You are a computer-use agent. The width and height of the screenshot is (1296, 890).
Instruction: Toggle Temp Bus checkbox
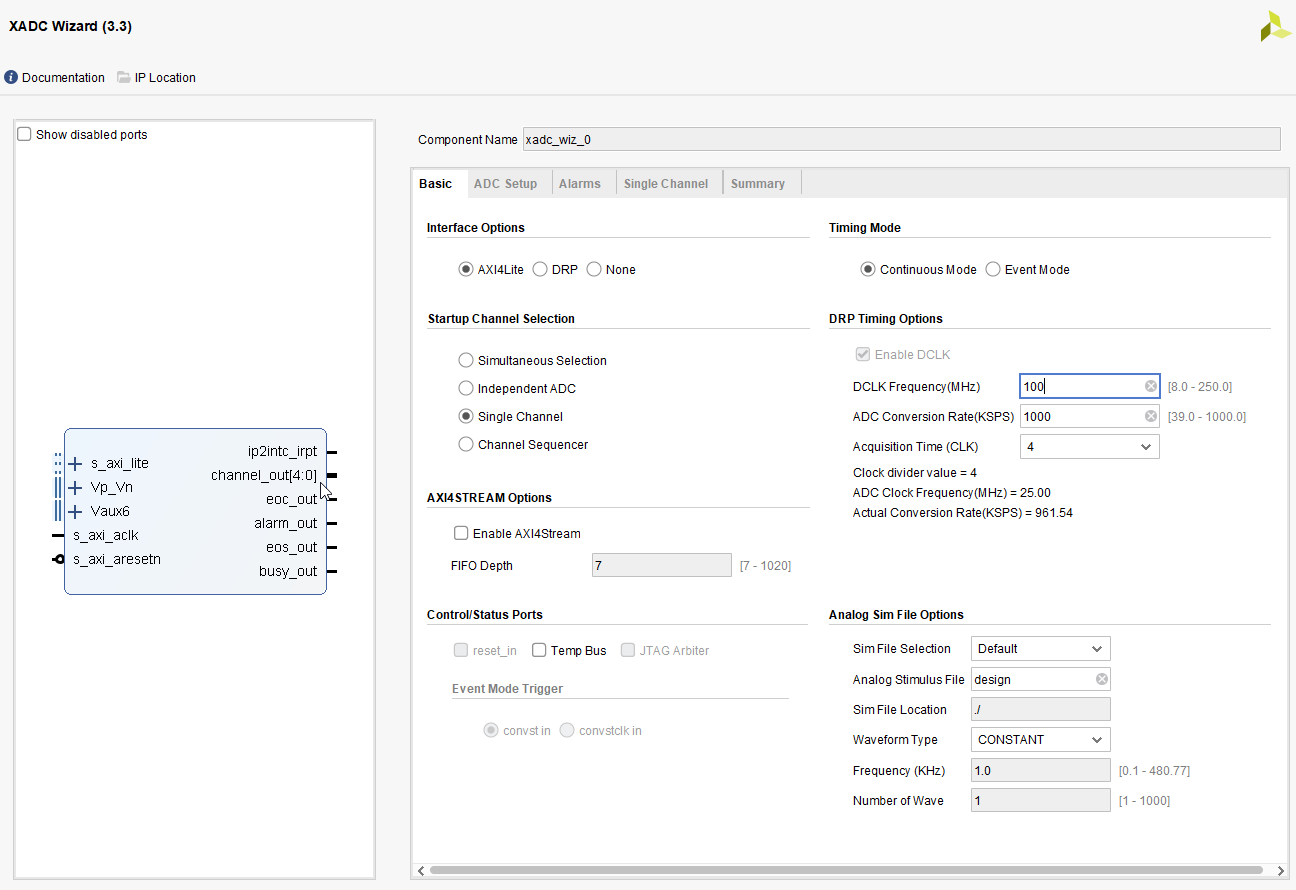539,650
